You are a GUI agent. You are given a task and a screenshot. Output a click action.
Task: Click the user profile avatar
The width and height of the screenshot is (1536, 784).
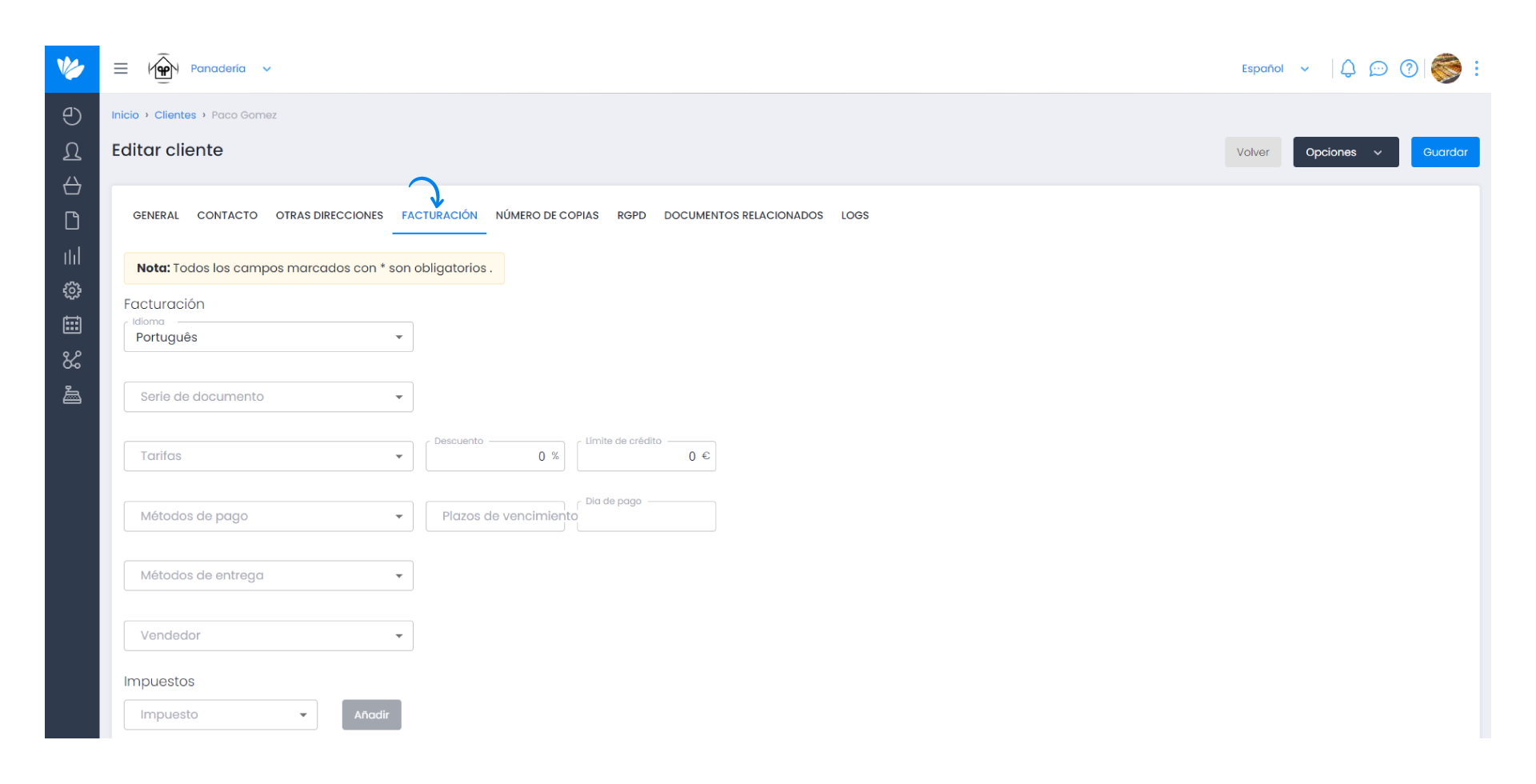[x=1446, y=69]
